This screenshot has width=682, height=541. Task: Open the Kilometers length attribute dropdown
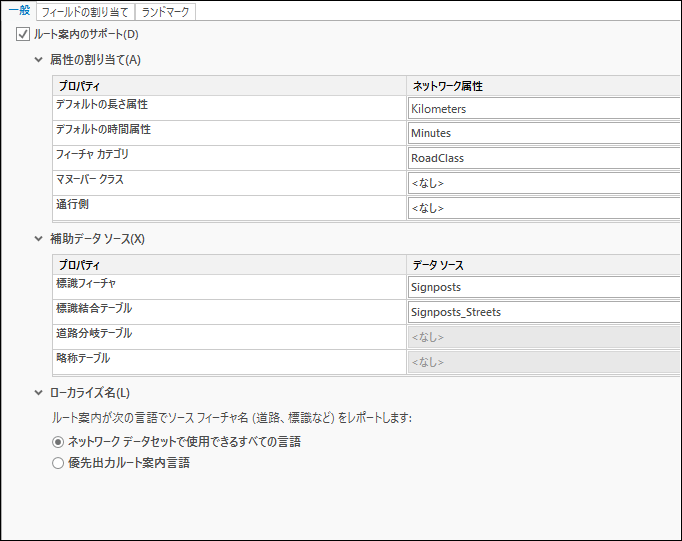pos(544,108)
